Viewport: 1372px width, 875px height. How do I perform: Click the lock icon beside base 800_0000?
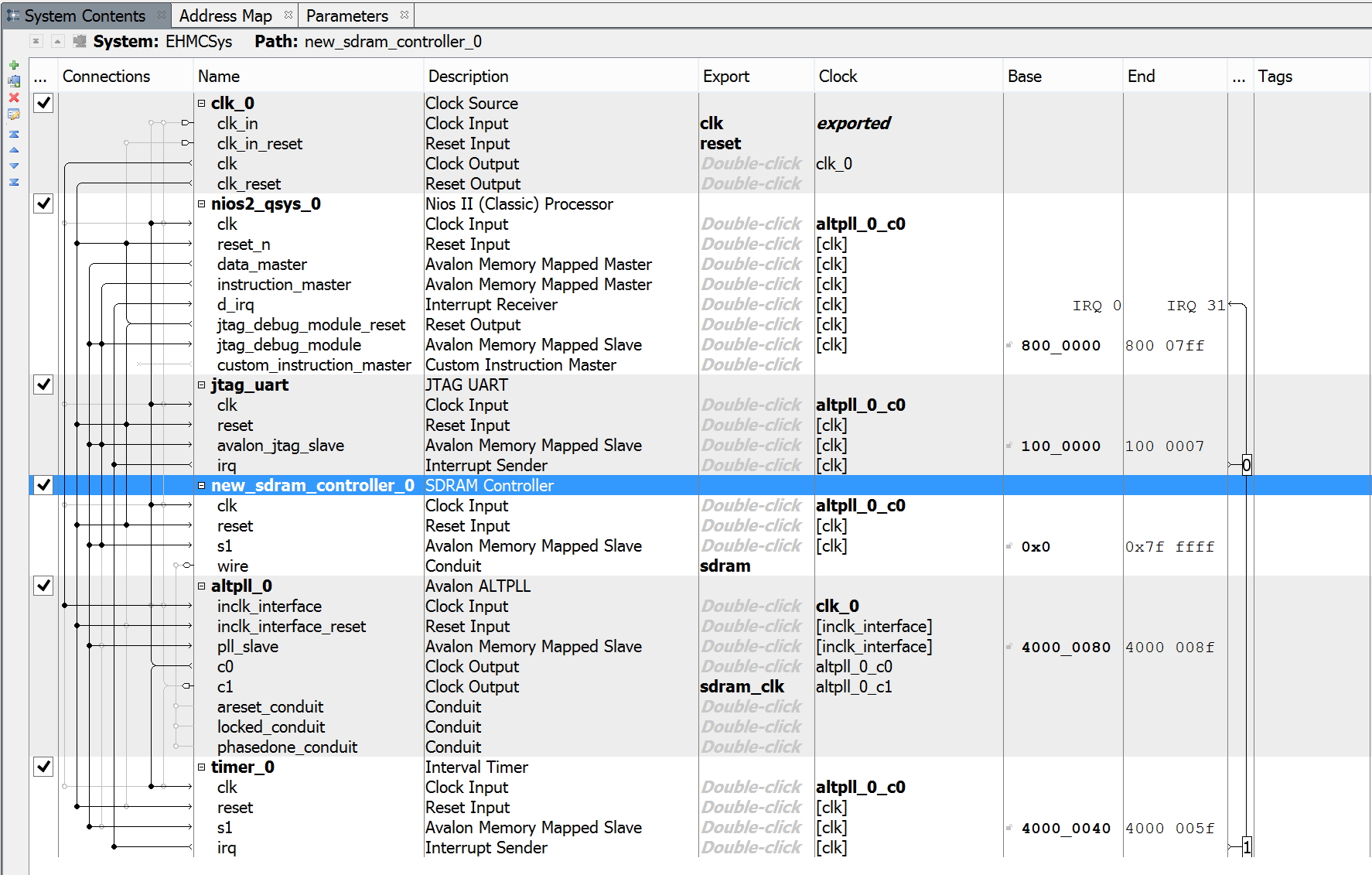click(1009, 345)
